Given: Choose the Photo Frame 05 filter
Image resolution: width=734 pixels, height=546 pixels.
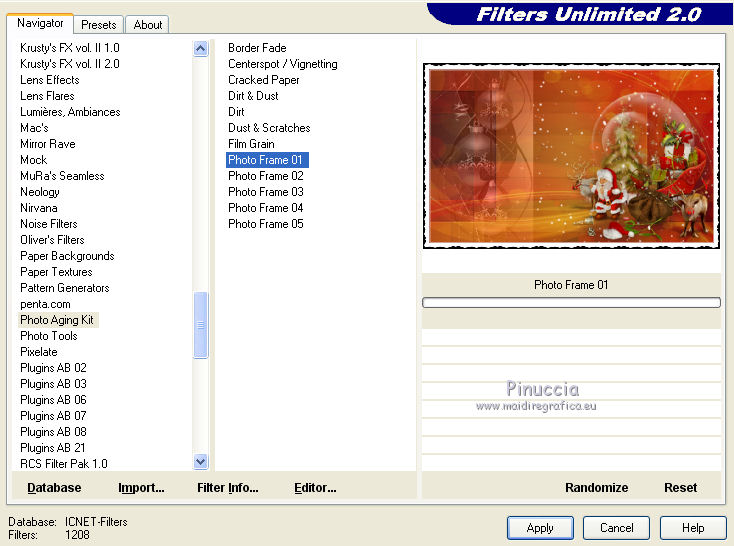Looking at the screenshot, I should [x=266, y=224].
